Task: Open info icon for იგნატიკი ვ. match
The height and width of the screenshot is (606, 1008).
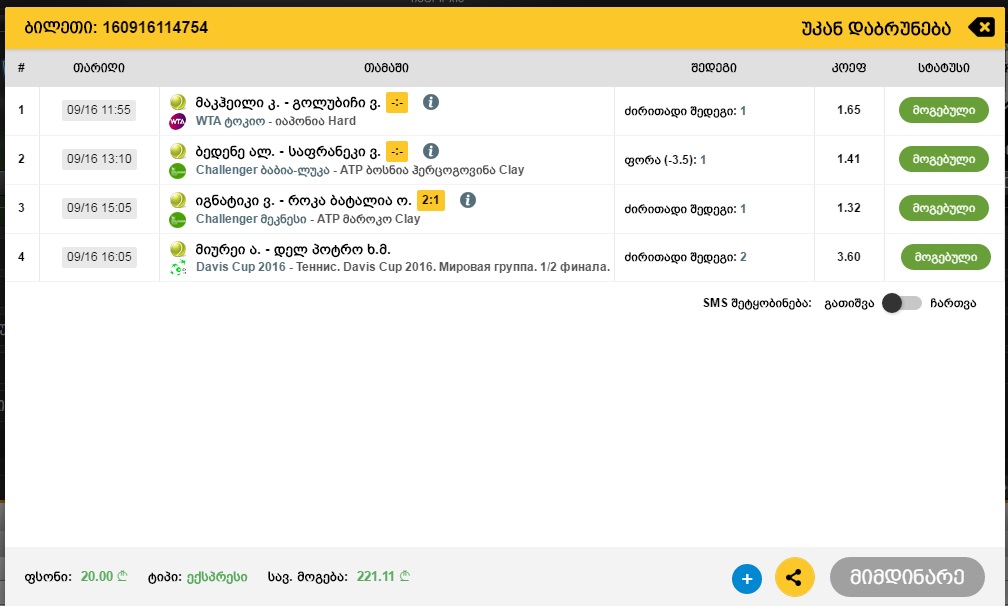Action: tap(468, 200)
